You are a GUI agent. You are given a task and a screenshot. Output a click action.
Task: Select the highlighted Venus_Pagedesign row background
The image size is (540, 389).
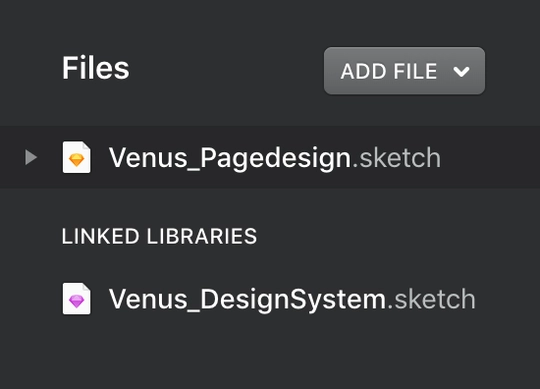tap(270, 157)
